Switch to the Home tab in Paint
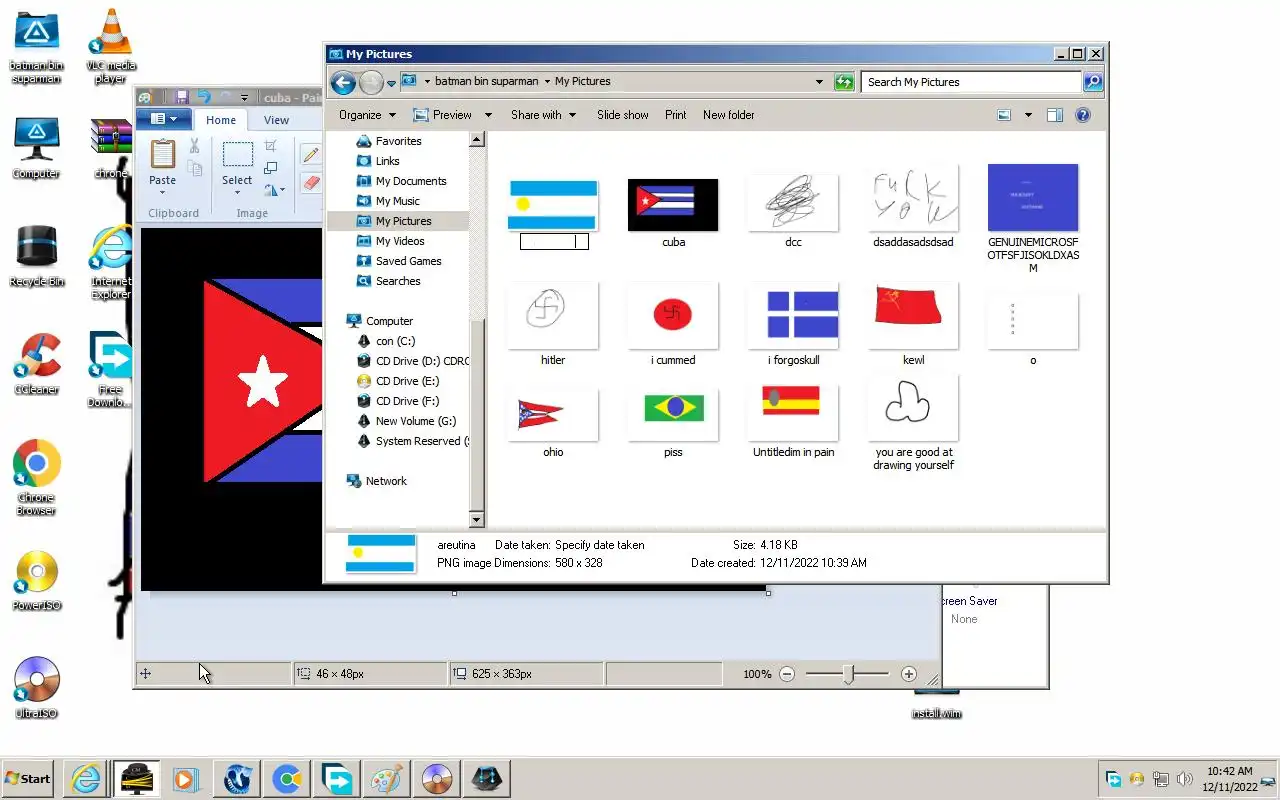1280x800 pixels. [221, 120]
